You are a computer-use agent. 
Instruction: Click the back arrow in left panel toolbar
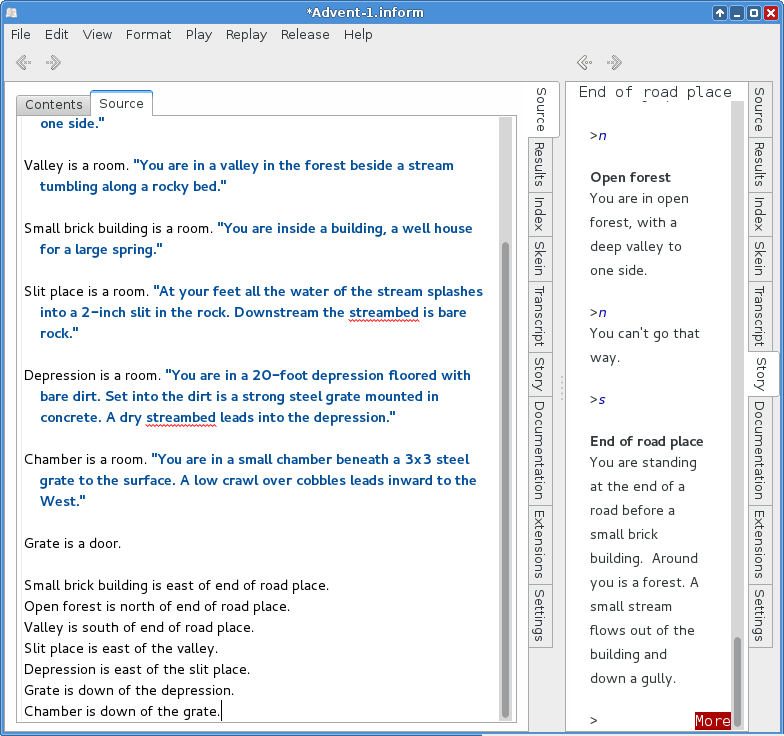tap(24, 62)
